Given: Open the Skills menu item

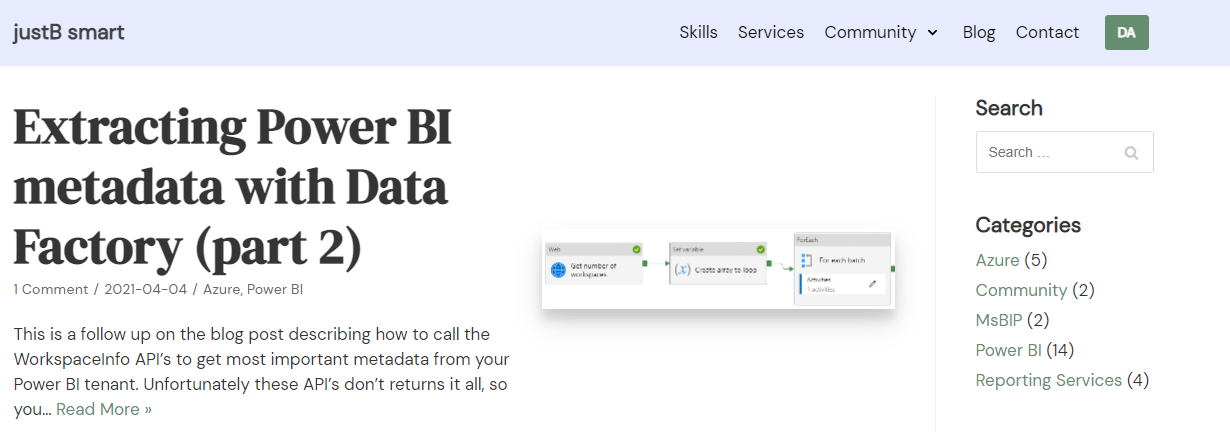Looking at the screenshot, I should point(698,32).
